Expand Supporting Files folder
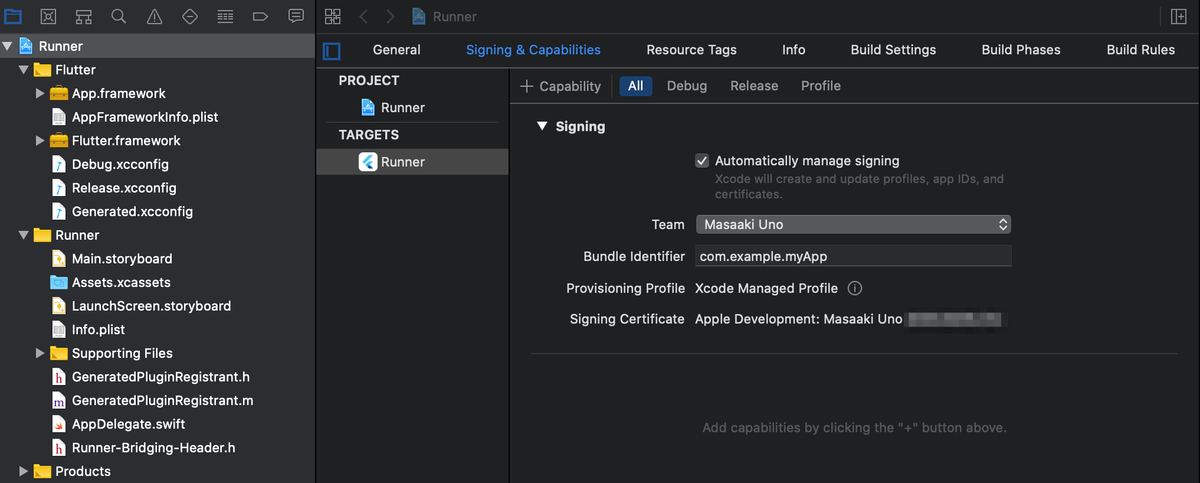Screen dimensions: 1200x483 pos(40,353)
